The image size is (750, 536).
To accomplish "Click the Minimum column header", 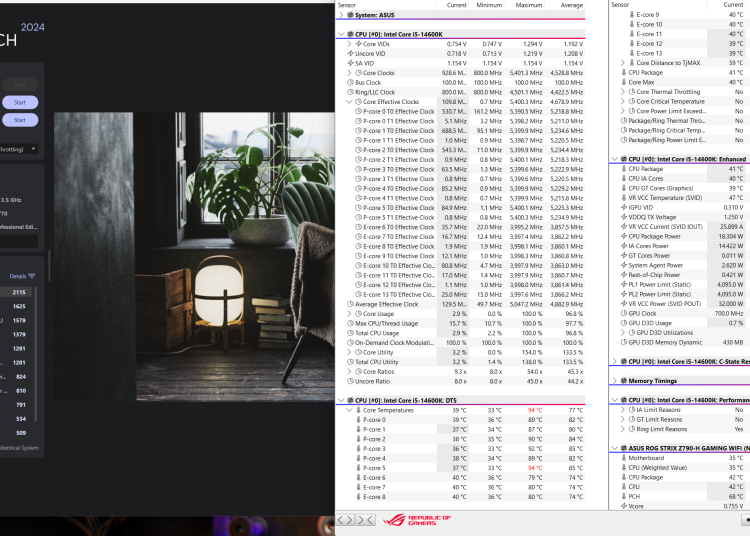I will coord(489,5).
